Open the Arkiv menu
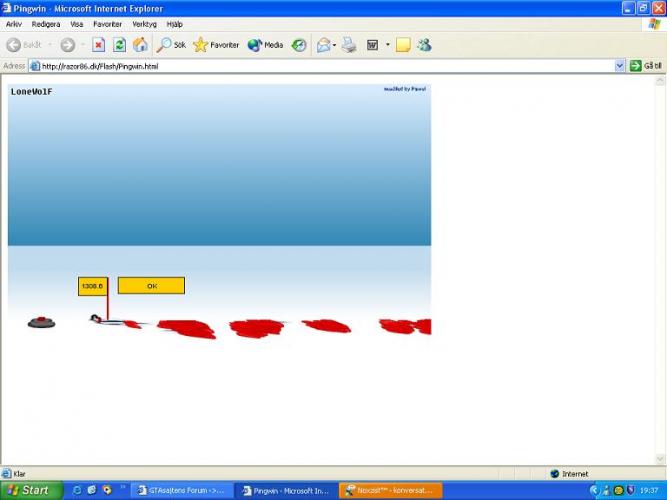The height and width of the screenshot is (500, 667). 14,24
